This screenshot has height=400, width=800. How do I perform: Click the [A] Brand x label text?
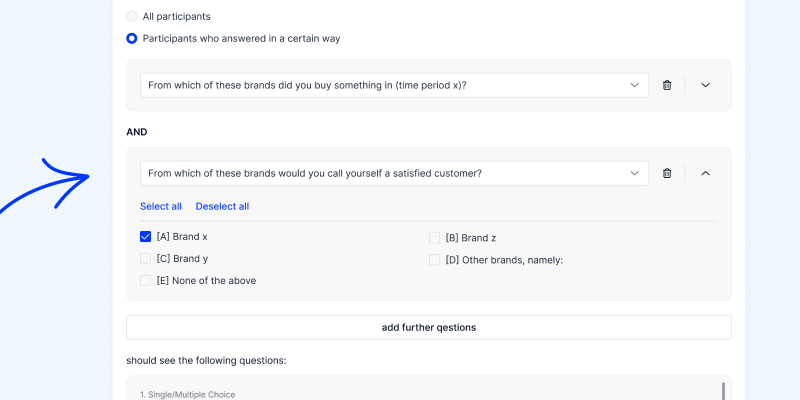pyautogui.click(x=182, y=237)
